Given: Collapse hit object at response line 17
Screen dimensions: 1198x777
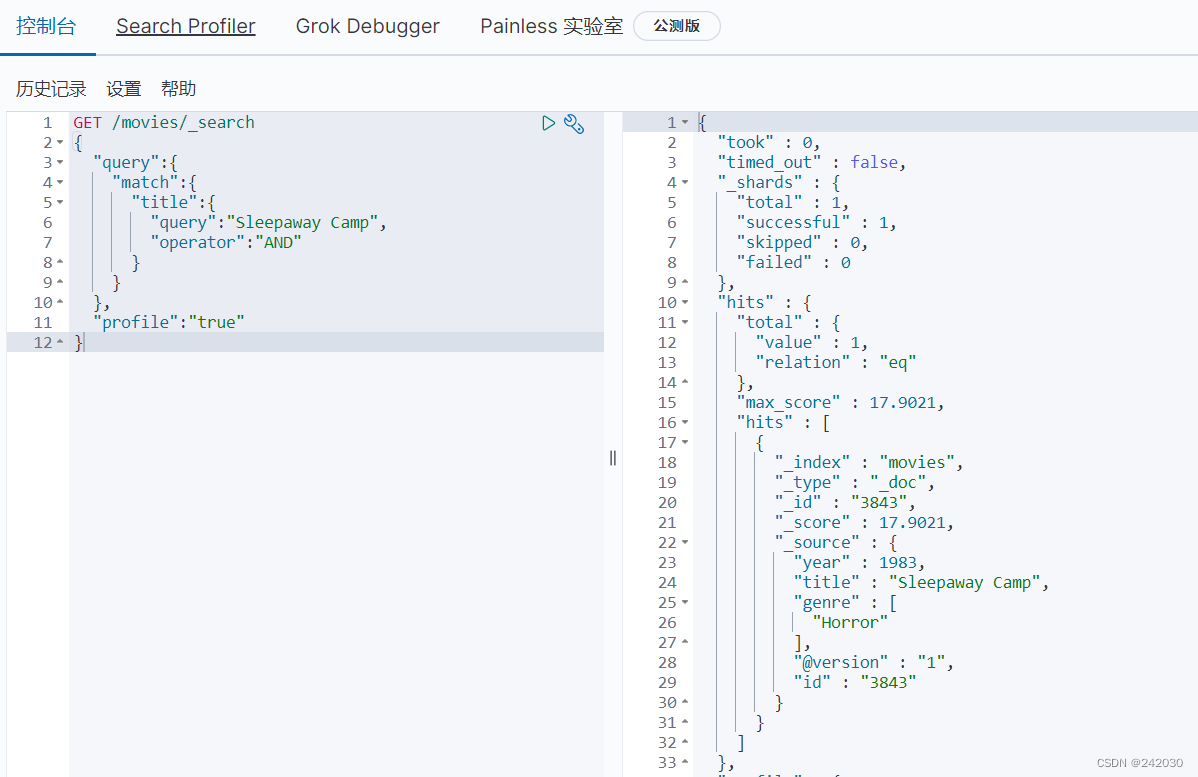Looking at the screenshot, I should (685, 442).
